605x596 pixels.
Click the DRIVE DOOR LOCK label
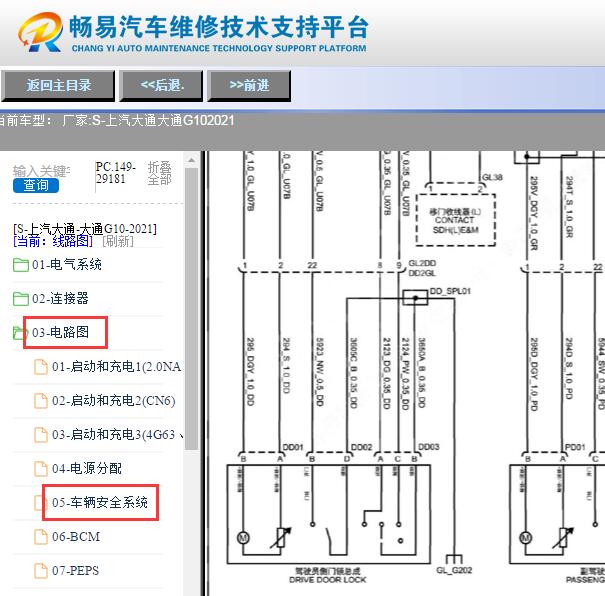pos(328,579)
